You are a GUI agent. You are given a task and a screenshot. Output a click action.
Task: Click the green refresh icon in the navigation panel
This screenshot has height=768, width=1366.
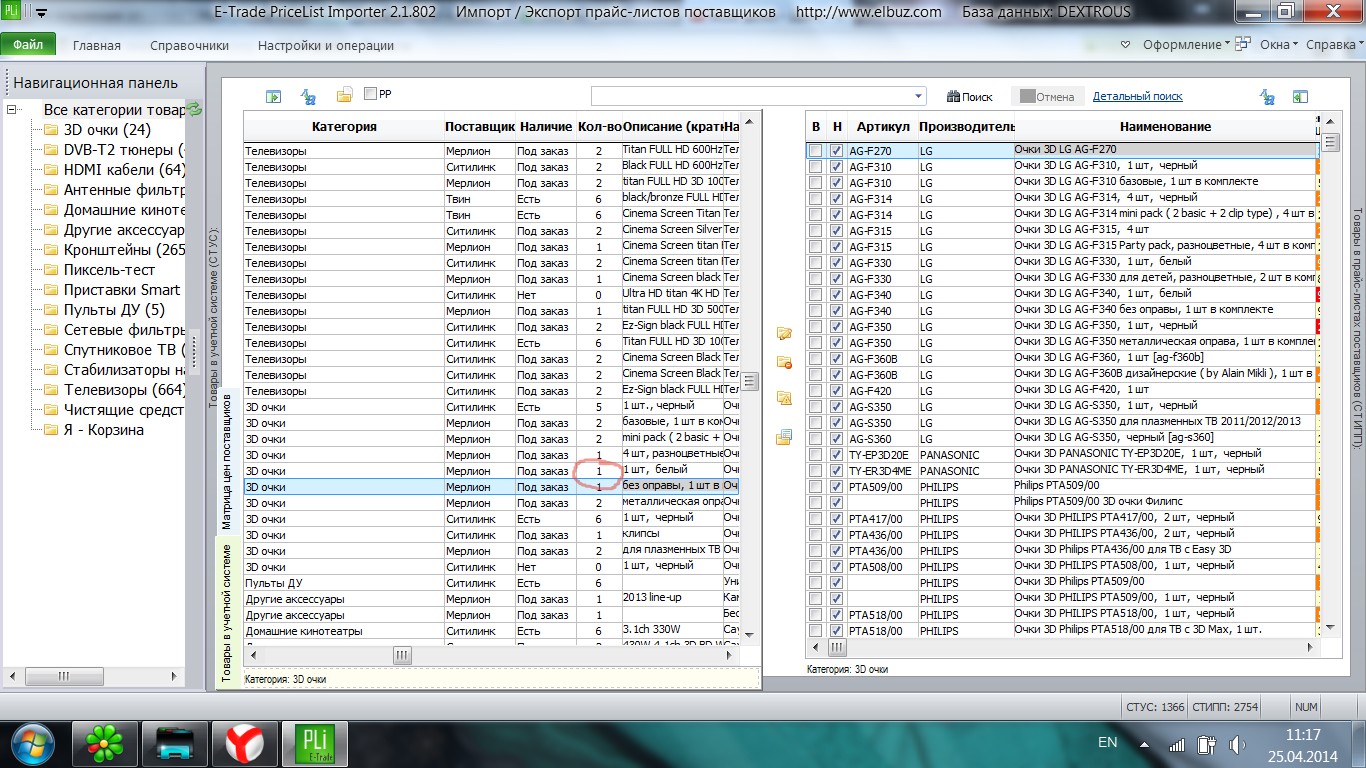194,109
